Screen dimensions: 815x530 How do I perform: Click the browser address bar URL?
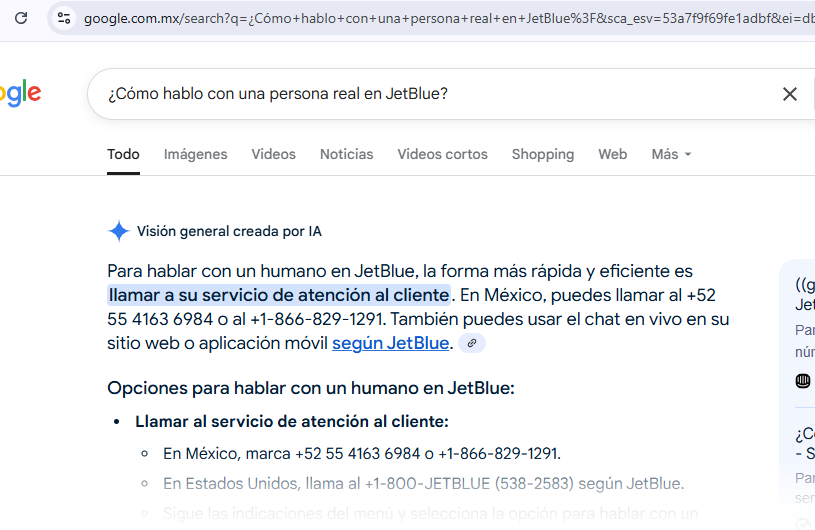point(449,18)
